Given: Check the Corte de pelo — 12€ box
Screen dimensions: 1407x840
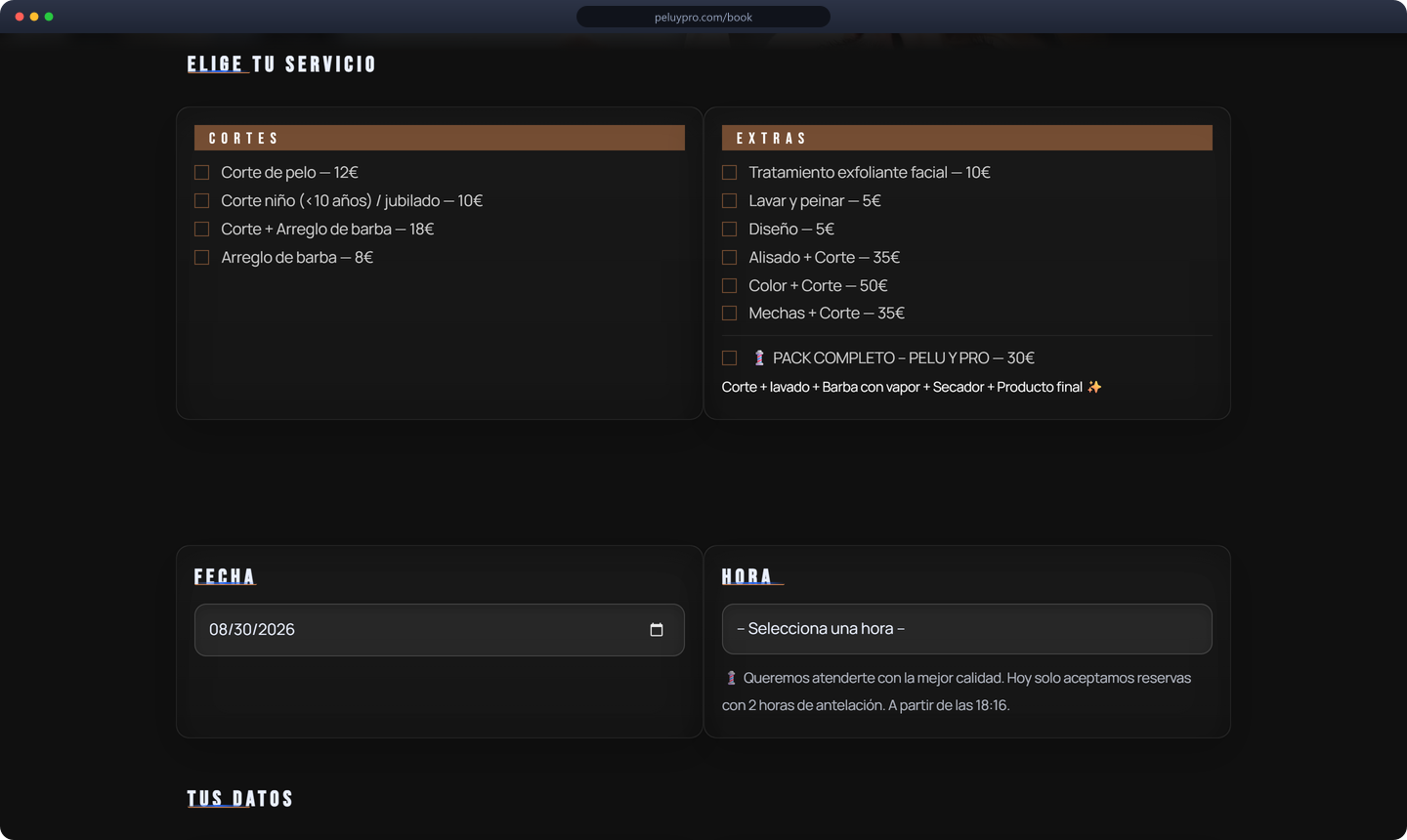Looking at the screenshot, I should (x=202, y=173).
